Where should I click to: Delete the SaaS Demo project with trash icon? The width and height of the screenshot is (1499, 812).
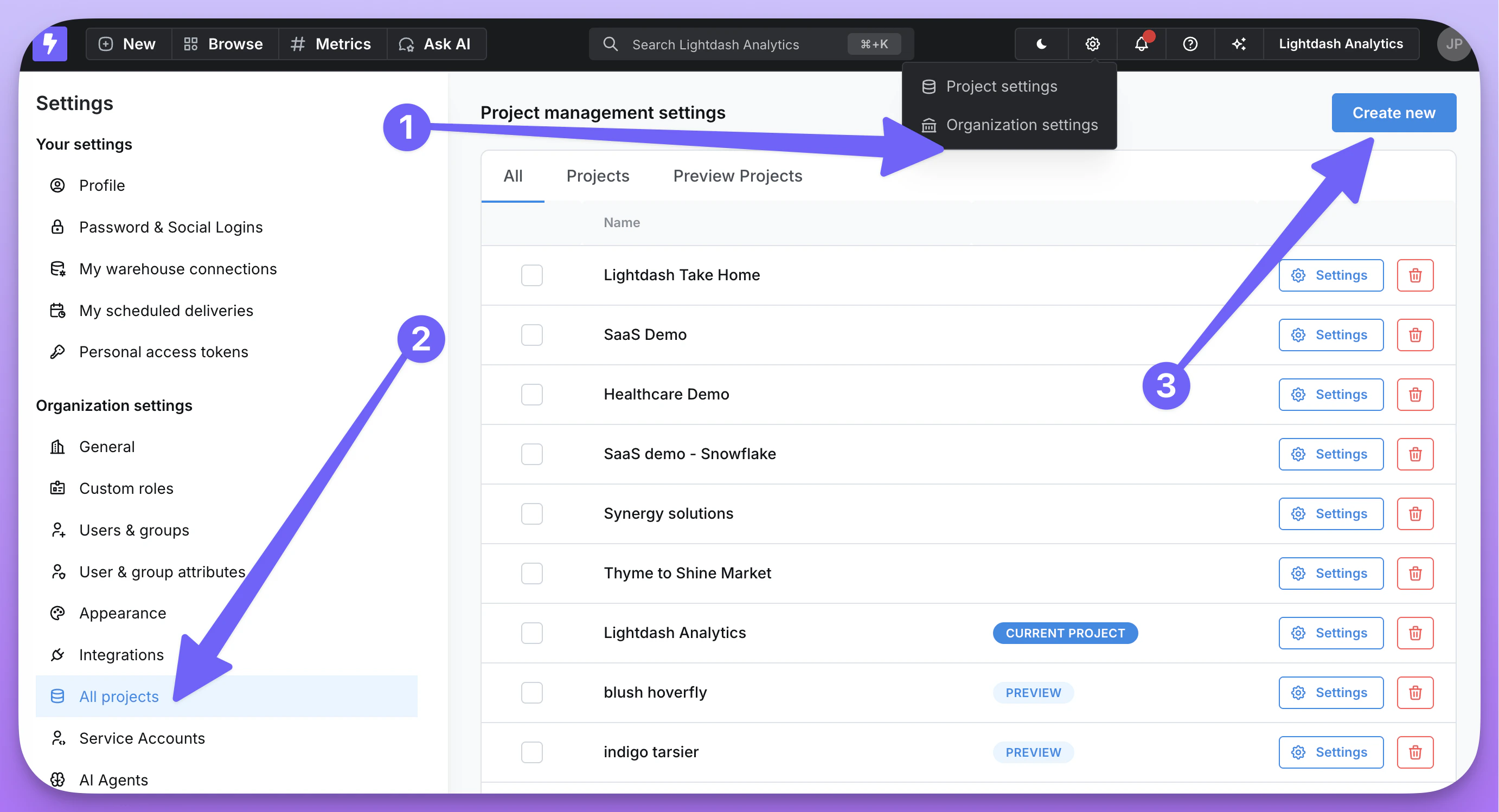click(x=1415, y=334)
